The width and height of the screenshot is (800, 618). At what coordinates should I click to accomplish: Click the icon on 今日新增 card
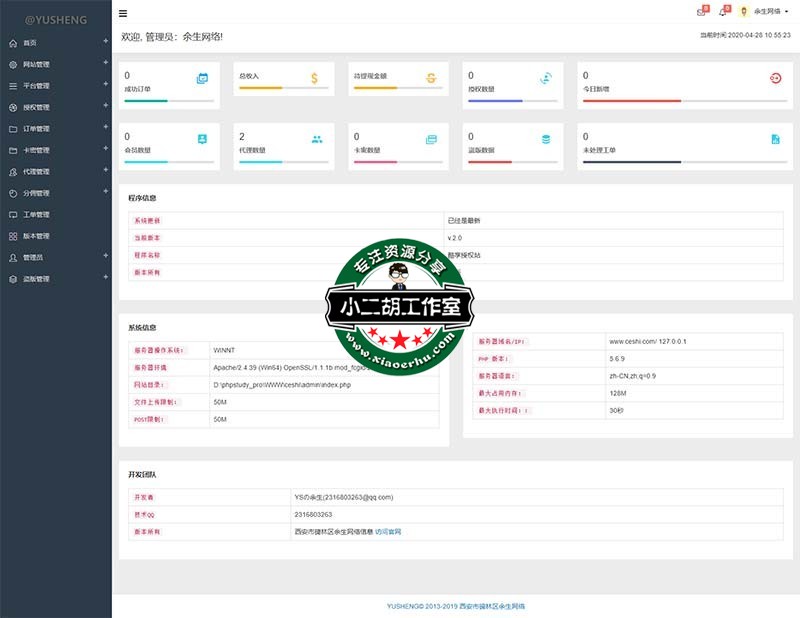tap(775, 78)
